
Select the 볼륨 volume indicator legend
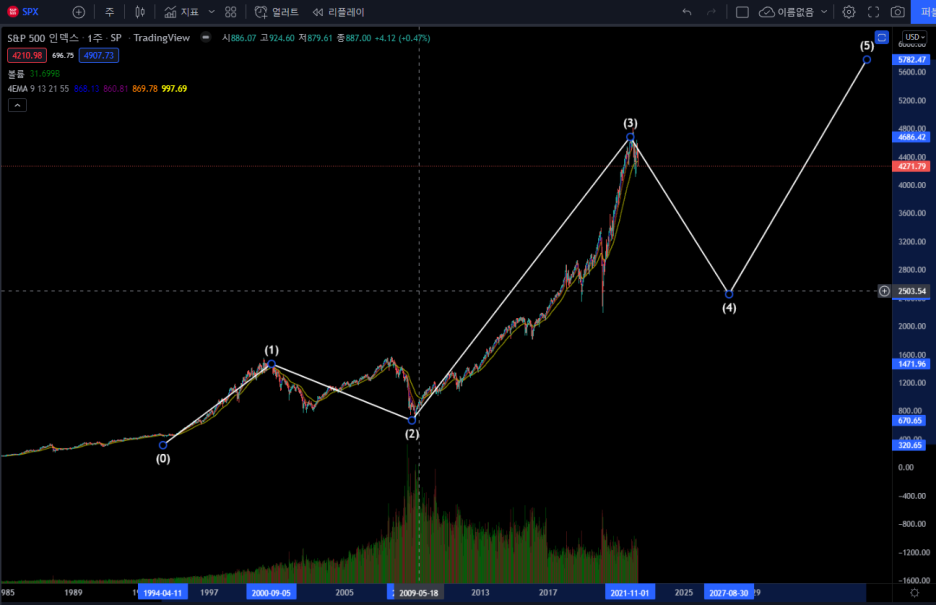[x=16, y=73]
